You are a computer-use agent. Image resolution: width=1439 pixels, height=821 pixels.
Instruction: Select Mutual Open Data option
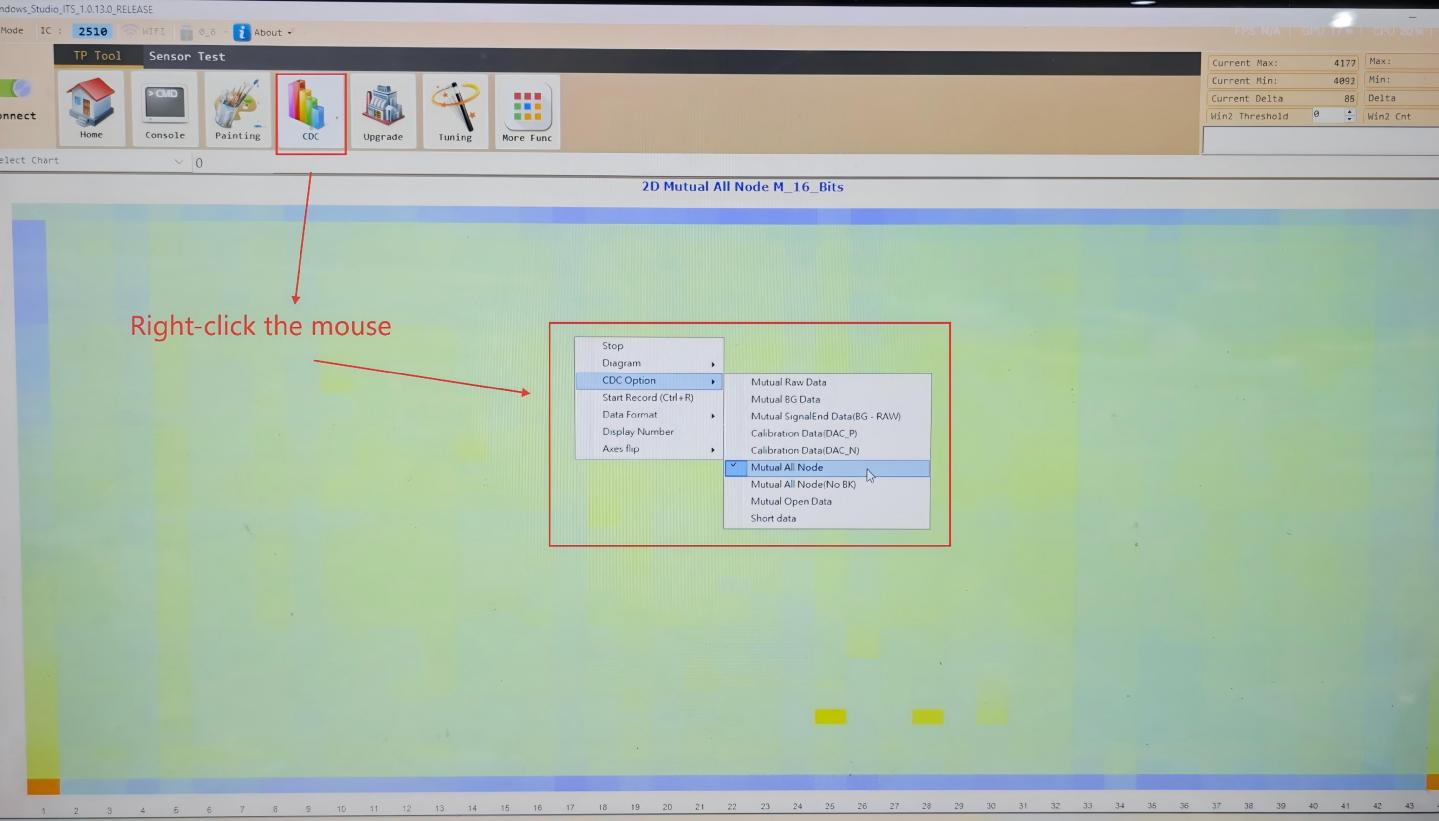827,502
